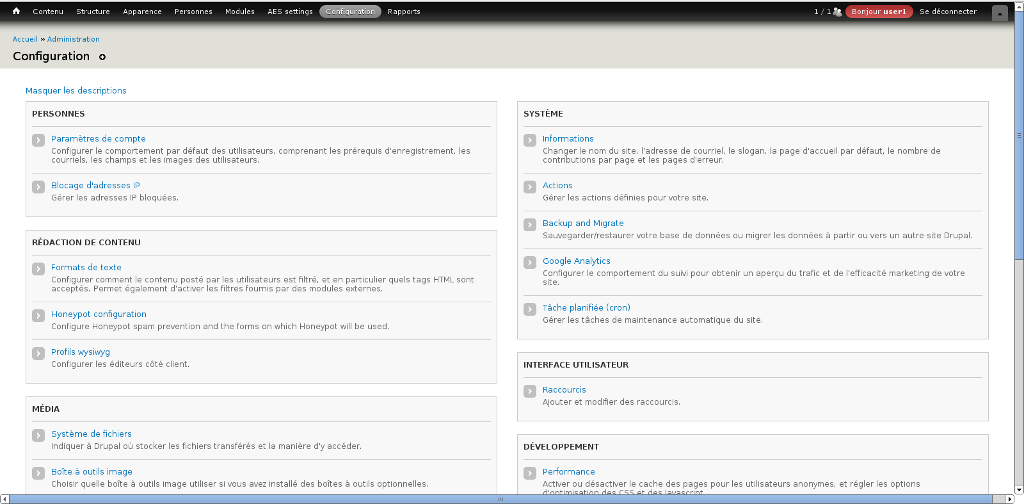Click arrow icon beside Backup and Migrate
The width and height of the screenshot is (1024, 504).
coord(530,225)
